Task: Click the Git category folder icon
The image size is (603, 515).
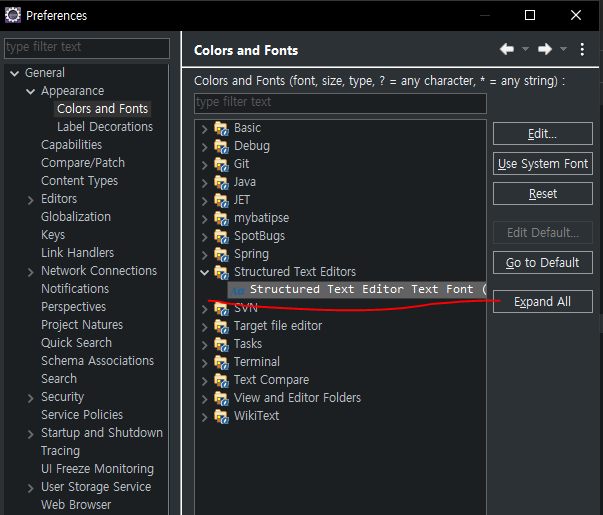Action: coord(221,164)
